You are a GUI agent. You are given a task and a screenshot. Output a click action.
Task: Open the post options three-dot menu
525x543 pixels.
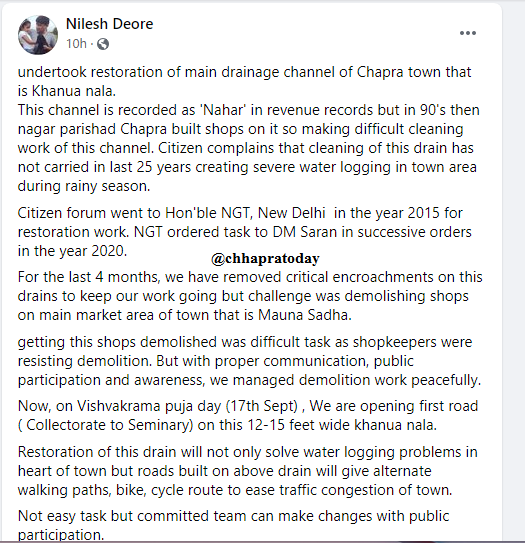(x=468, y=33)
